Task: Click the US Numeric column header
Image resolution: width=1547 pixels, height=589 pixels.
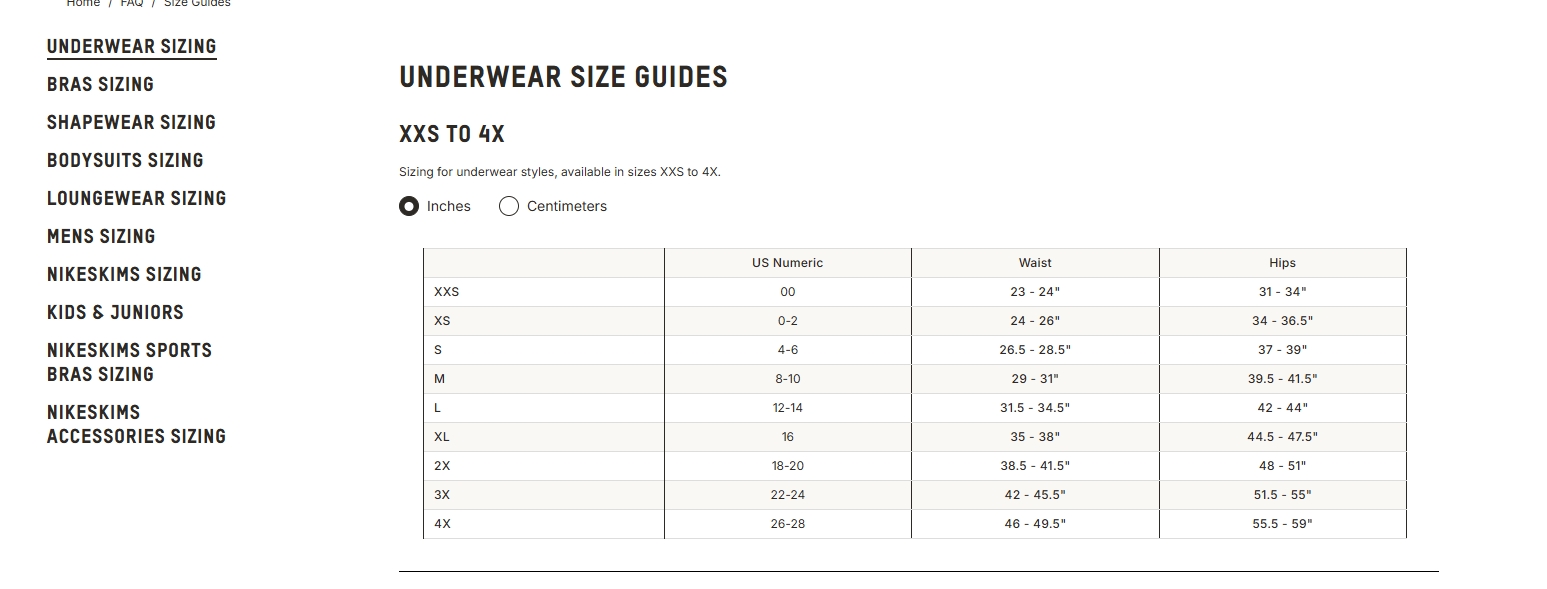Action: [x=788, y=263]
